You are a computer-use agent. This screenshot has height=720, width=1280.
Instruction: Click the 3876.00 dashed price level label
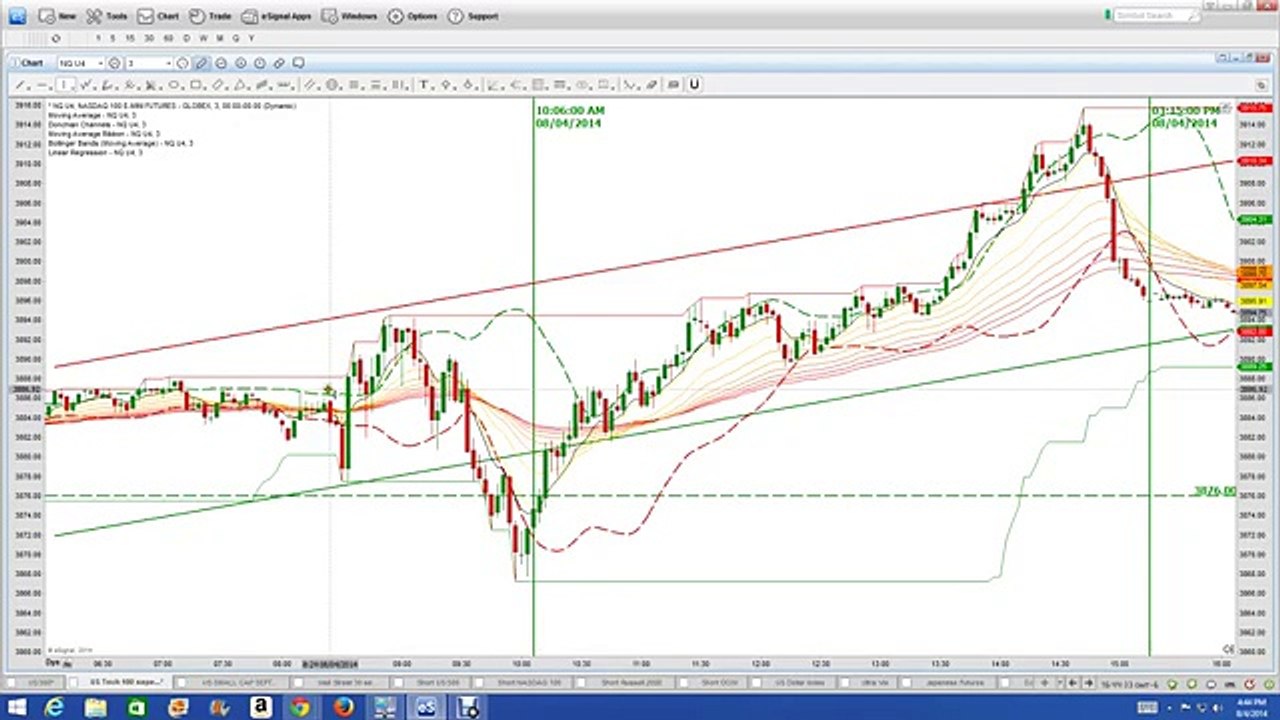pyautogui.click(x=1214, y=491)
